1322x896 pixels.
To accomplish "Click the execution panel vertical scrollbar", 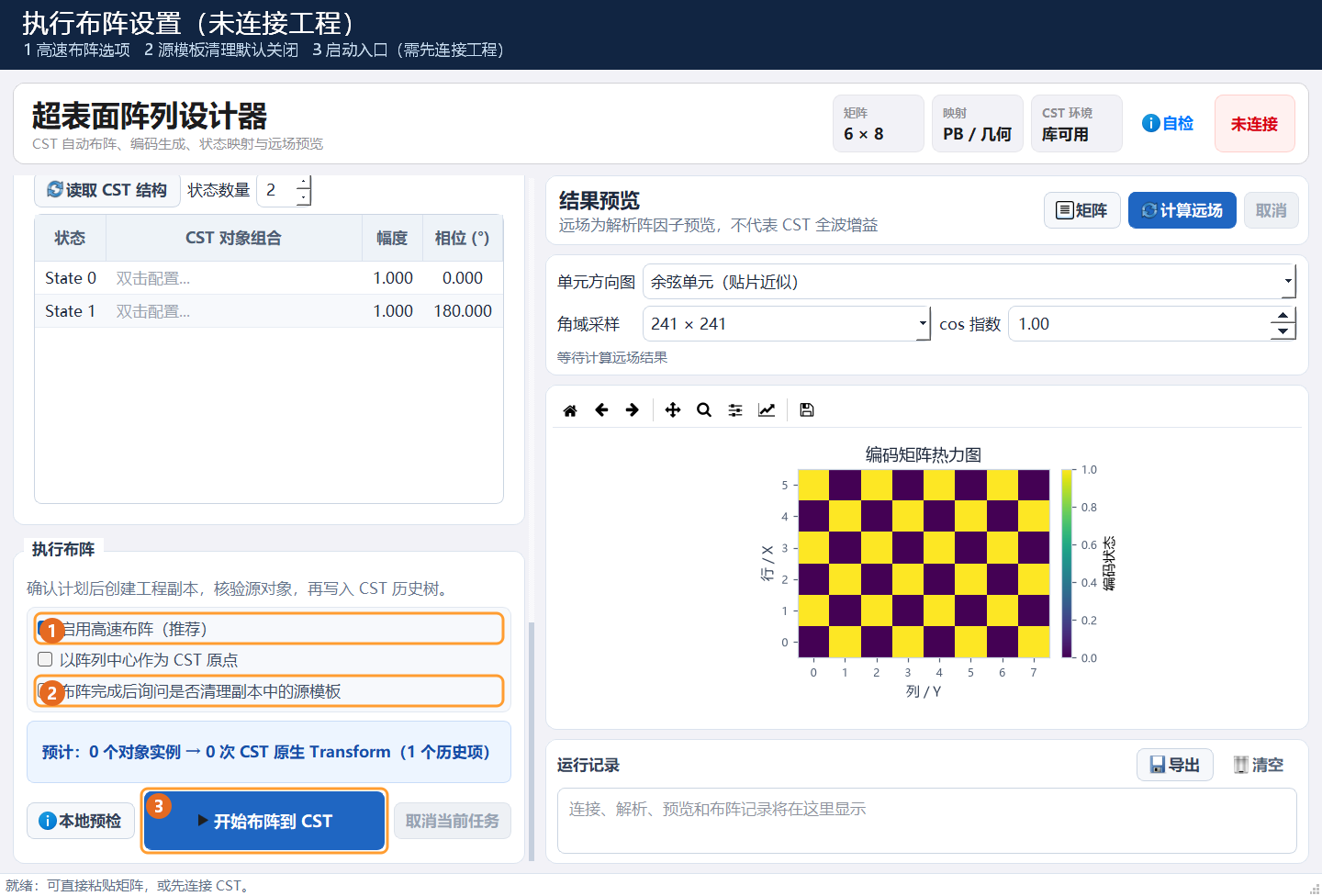I will (532, 742).
